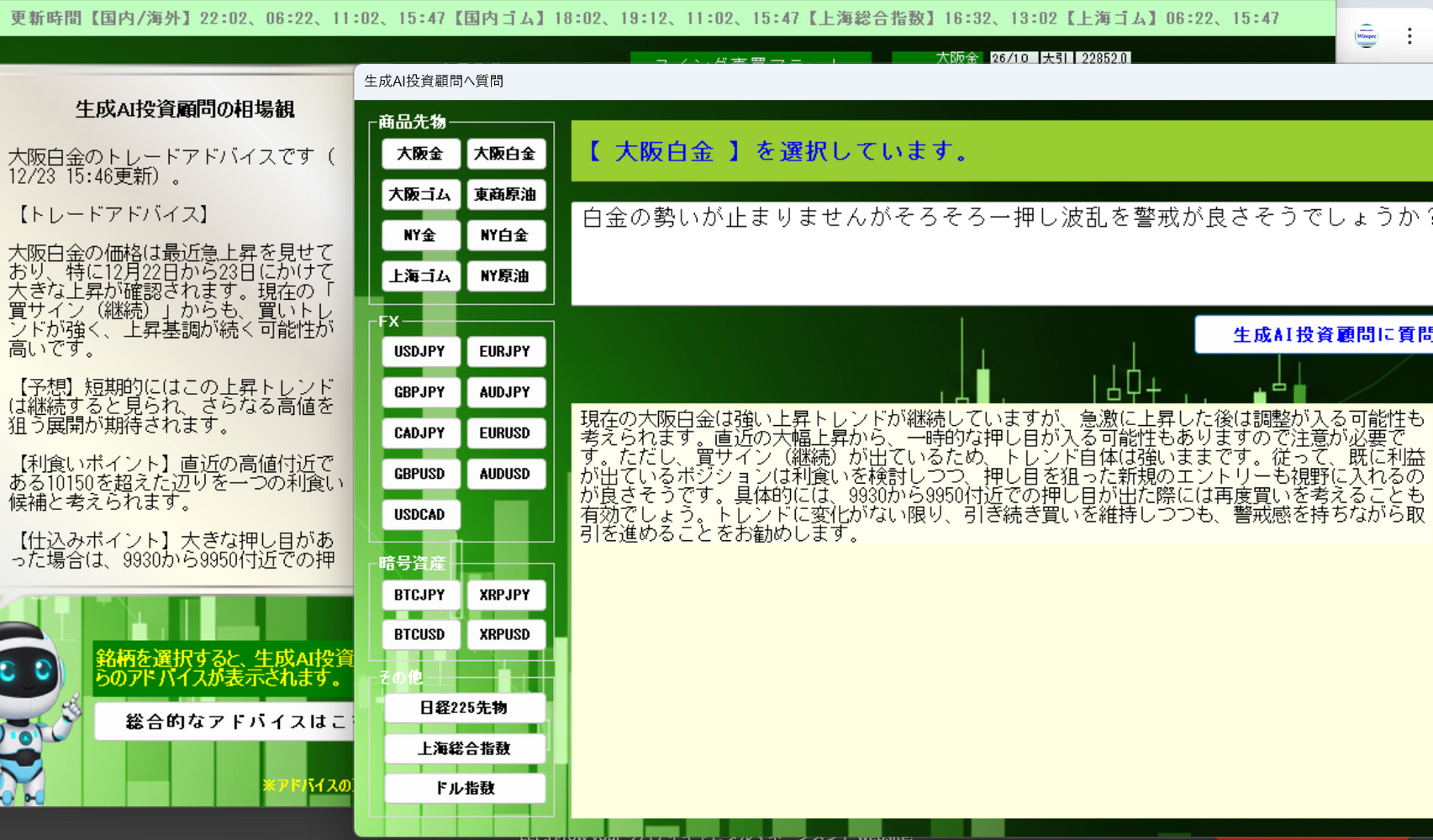
Task: Click the 生成AI投資顧問へ質問 dialog title
Action: click(434, 81)
